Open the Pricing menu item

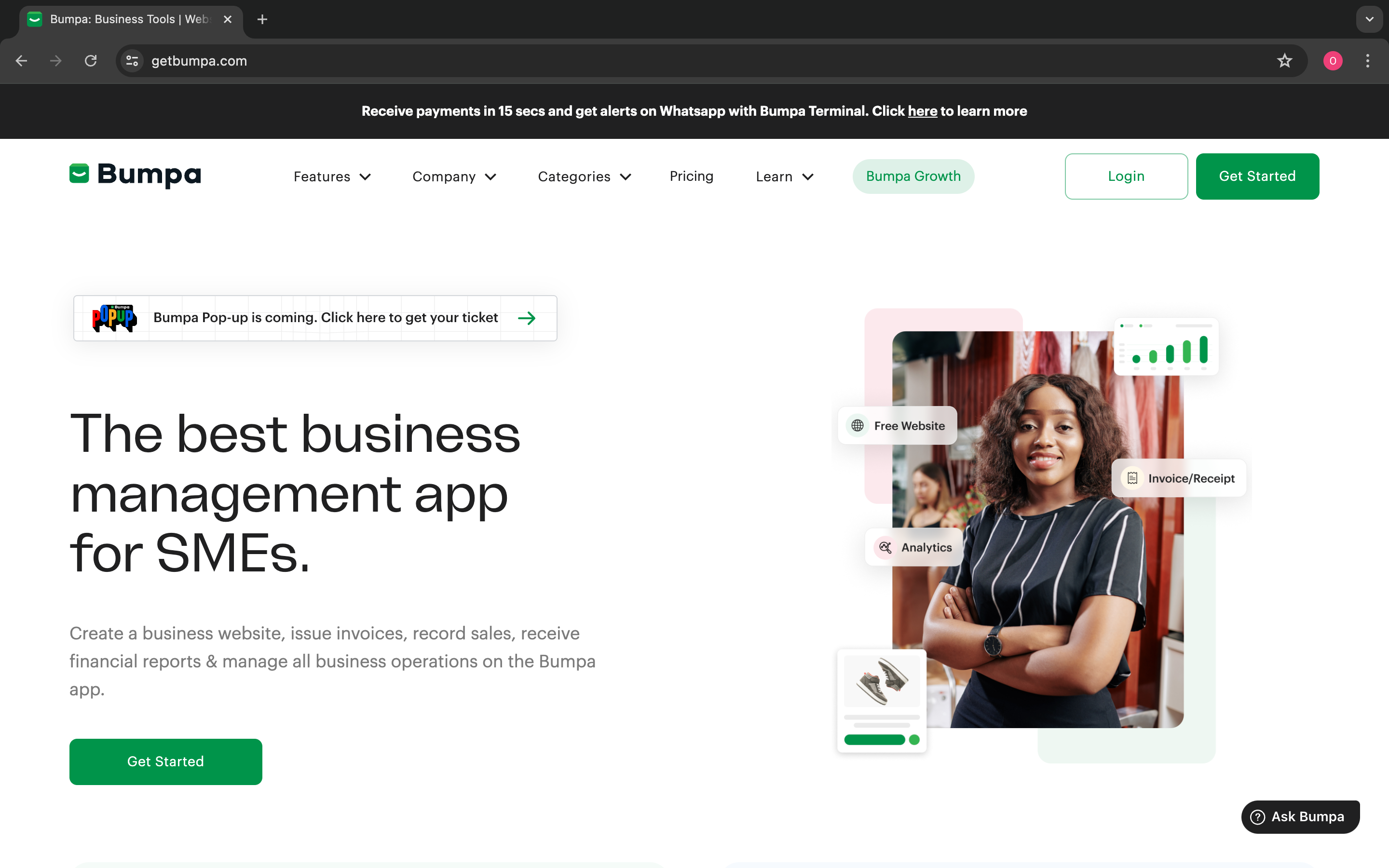coord(691,176)
